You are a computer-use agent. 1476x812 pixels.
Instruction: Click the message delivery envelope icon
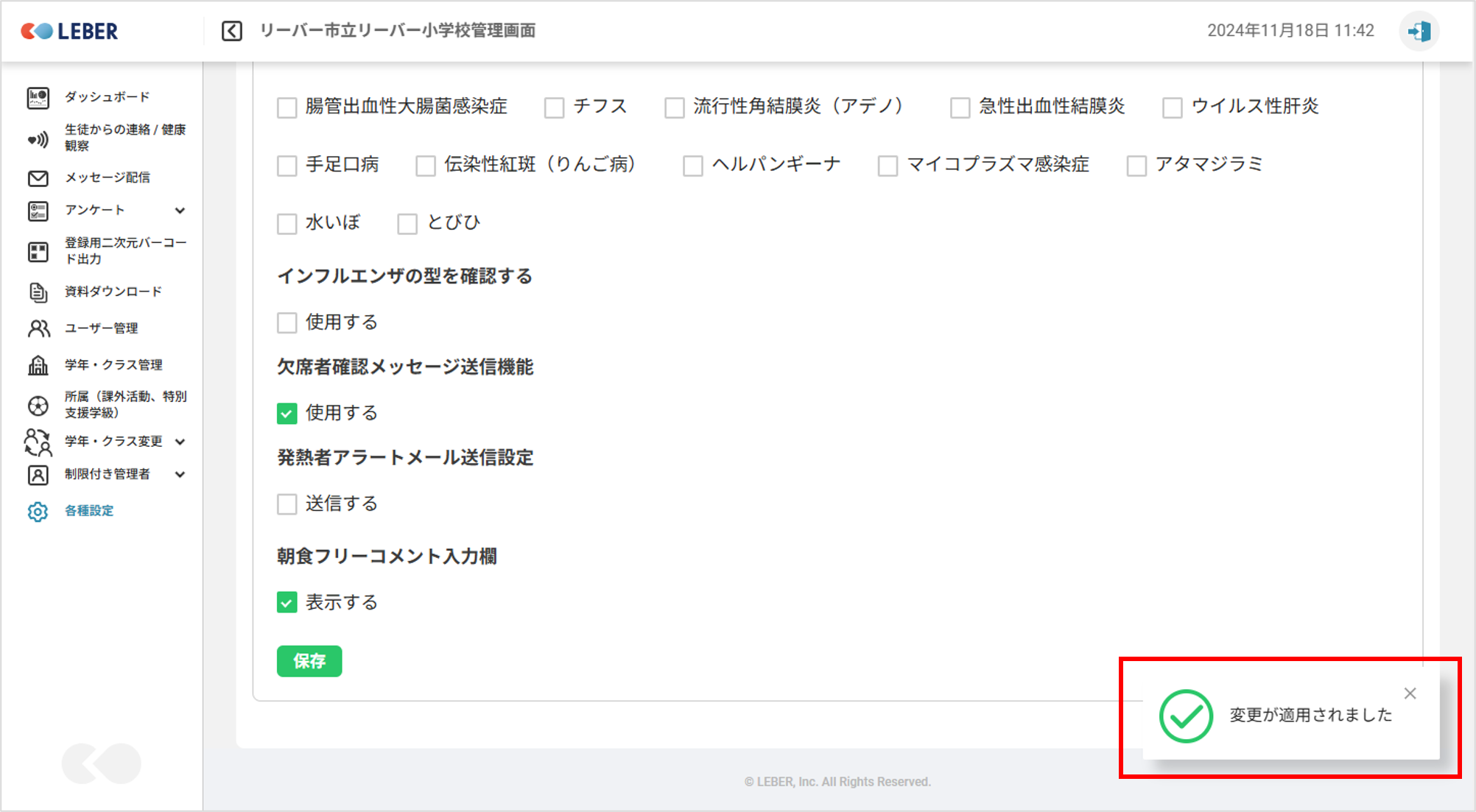pyautogui.click(x=38, y=178)
